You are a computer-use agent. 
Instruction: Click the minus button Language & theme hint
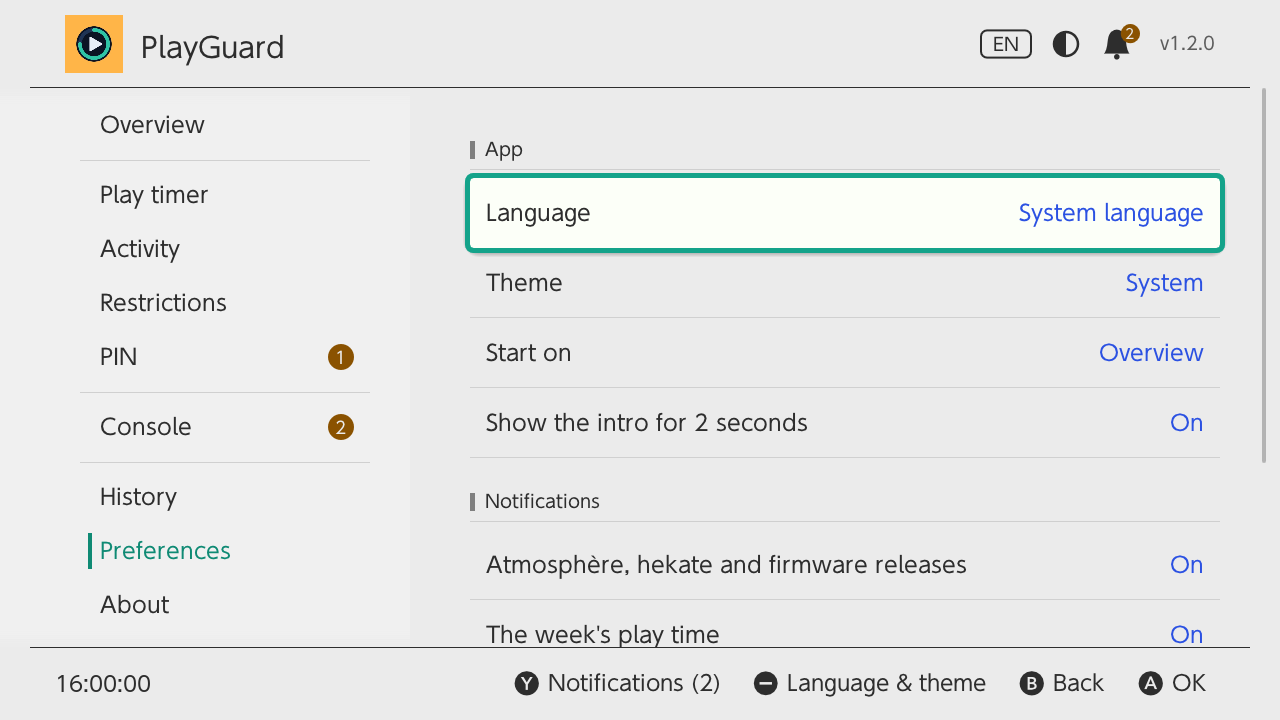pos(869,683)
